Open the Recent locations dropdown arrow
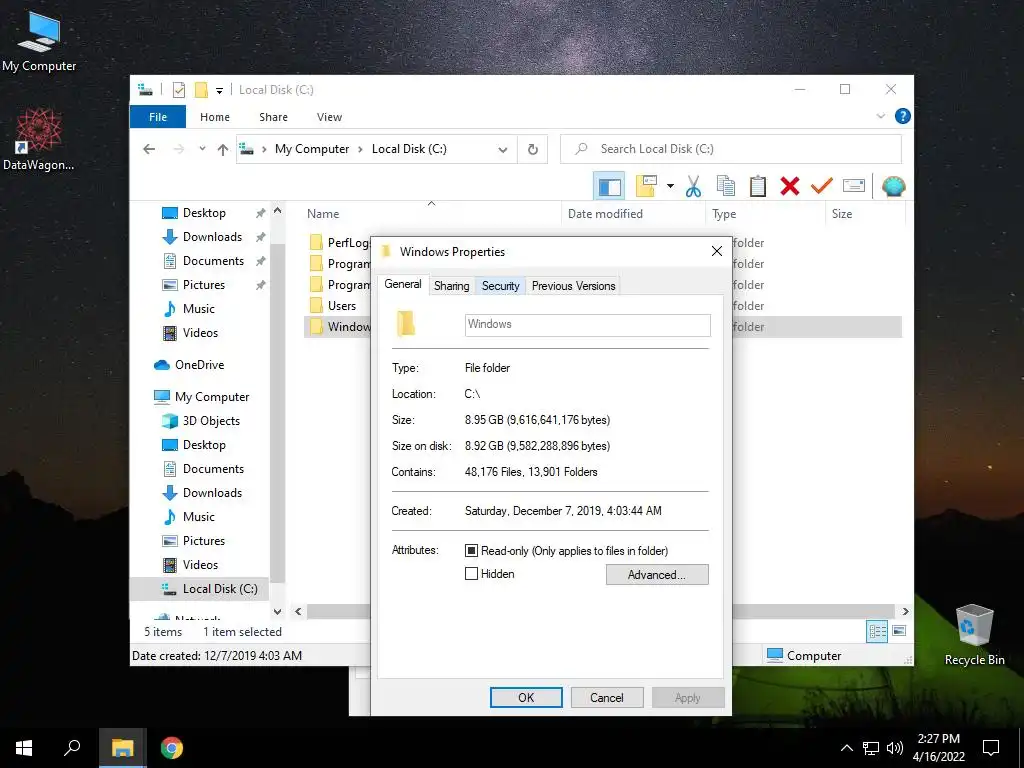 click(202, 149)
